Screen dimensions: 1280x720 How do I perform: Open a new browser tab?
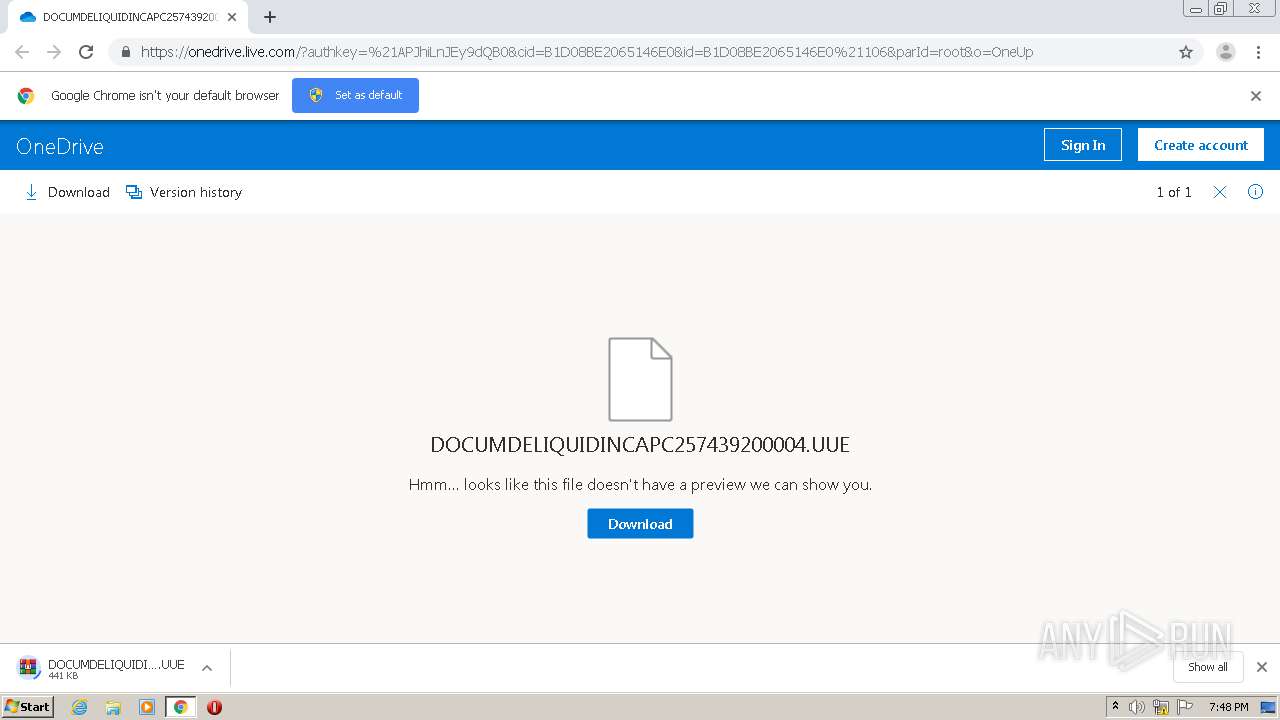pos(270,17)
